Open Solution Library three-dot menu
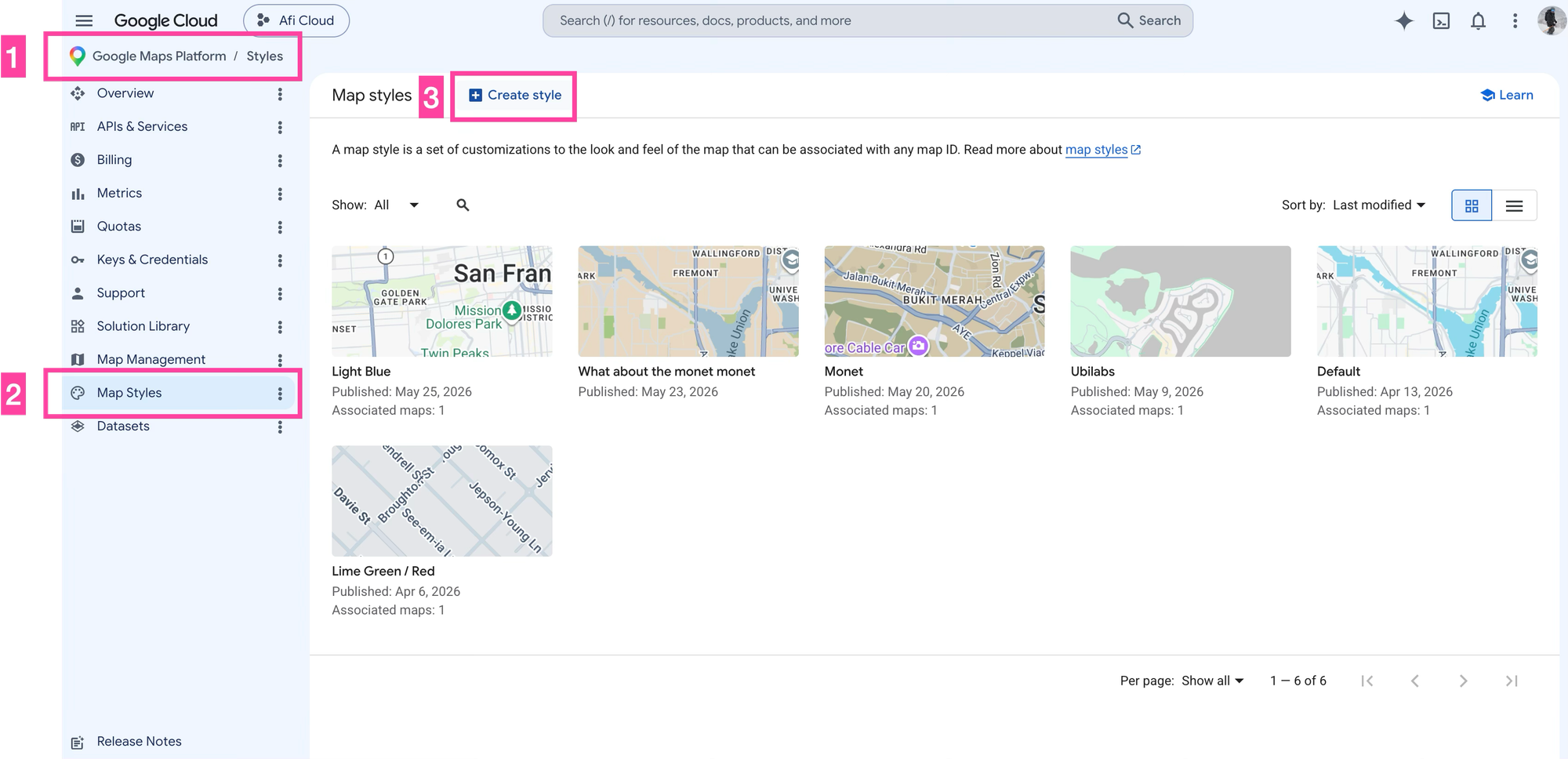The width and height of the screenshot is (1568, 759). click(280, 326)
